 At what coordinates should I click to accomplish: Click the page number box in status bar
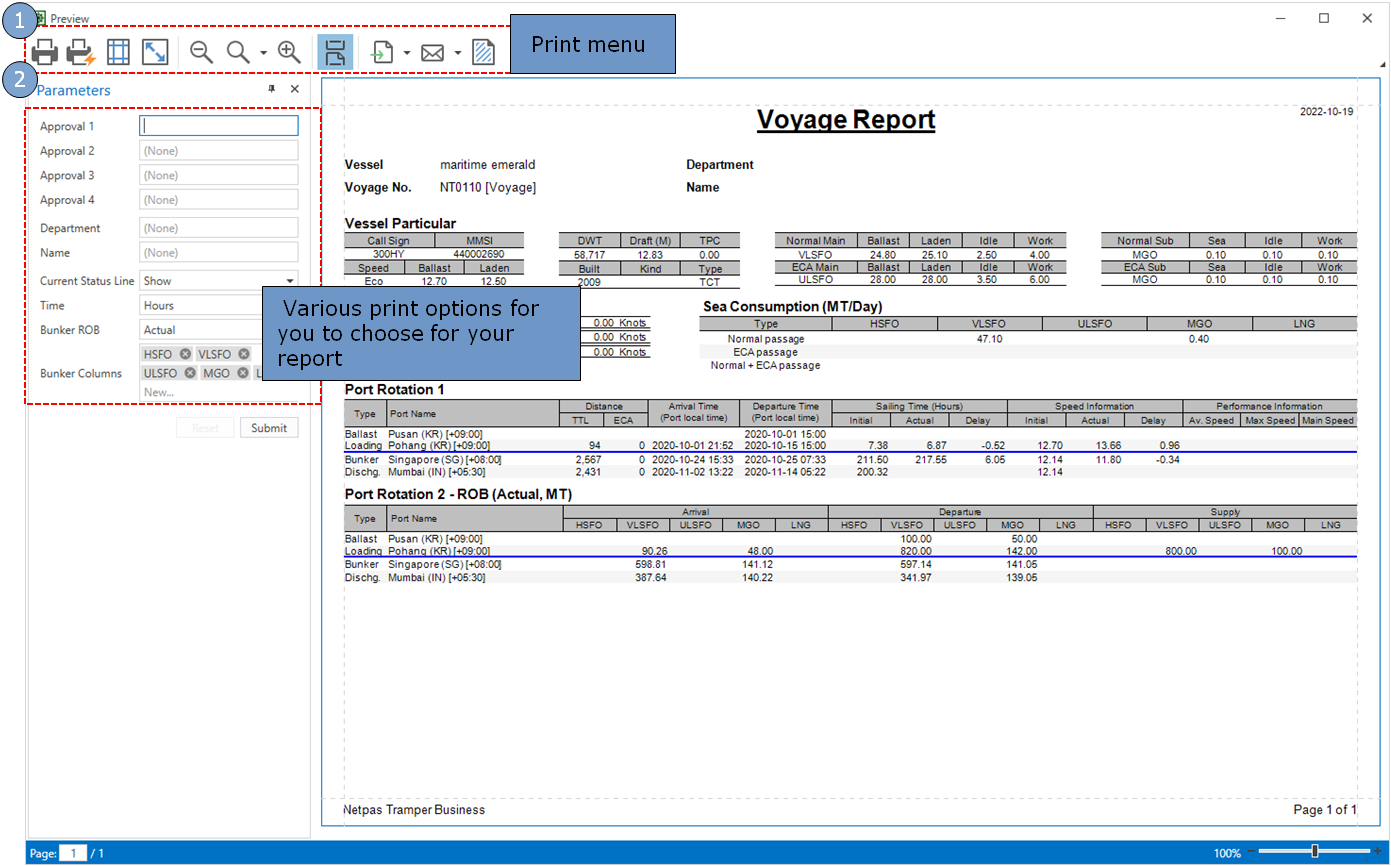[73, 853]
